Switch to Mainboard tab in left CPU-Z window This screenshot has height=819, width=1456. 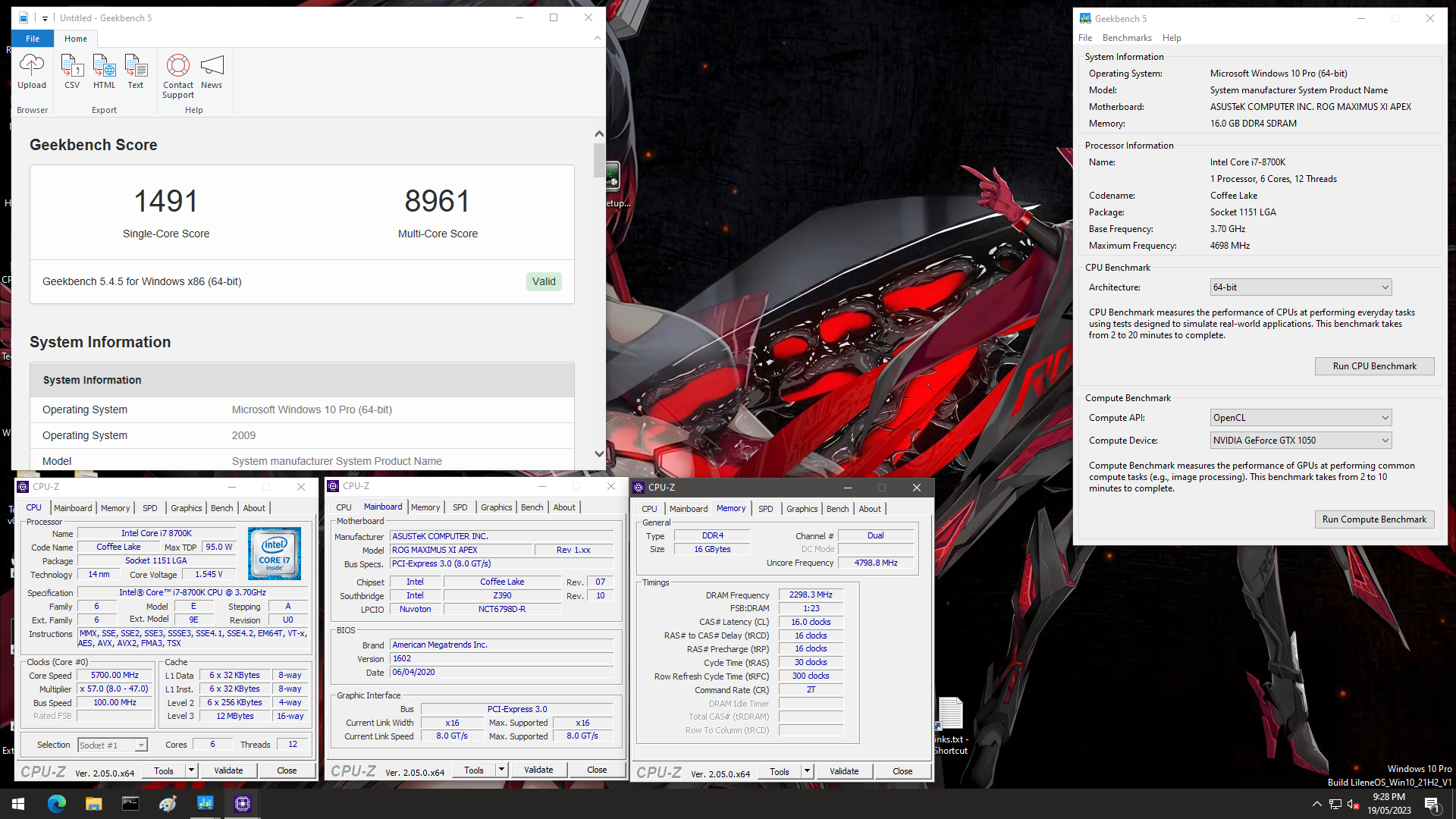pos(73,508)
